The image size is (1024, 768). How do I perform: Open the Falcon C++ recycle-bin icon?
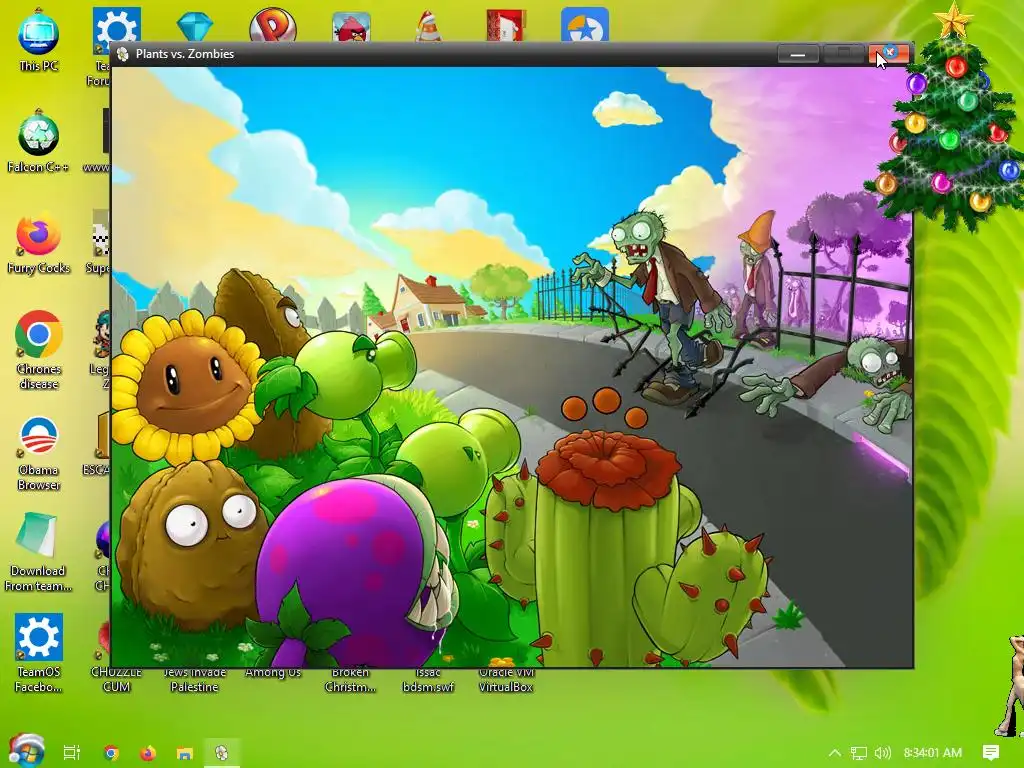[x=39, y=141]
